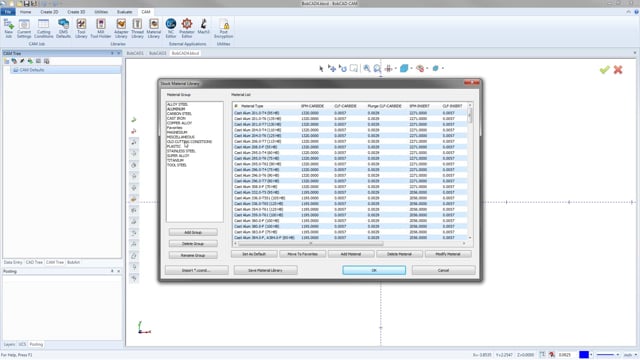Click Save Material Library button

(x=265, y=270)
